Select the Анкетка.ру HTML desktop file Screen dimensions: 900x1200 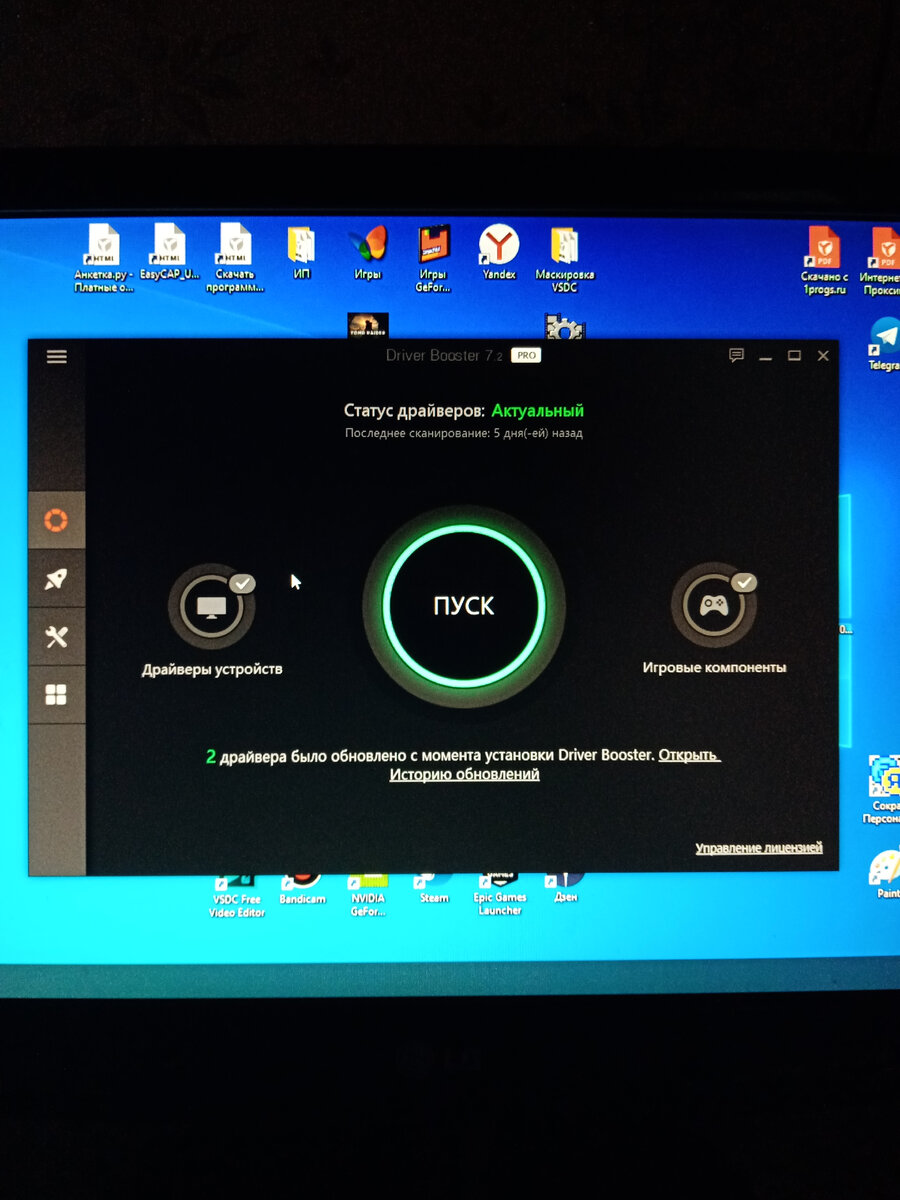103,258
